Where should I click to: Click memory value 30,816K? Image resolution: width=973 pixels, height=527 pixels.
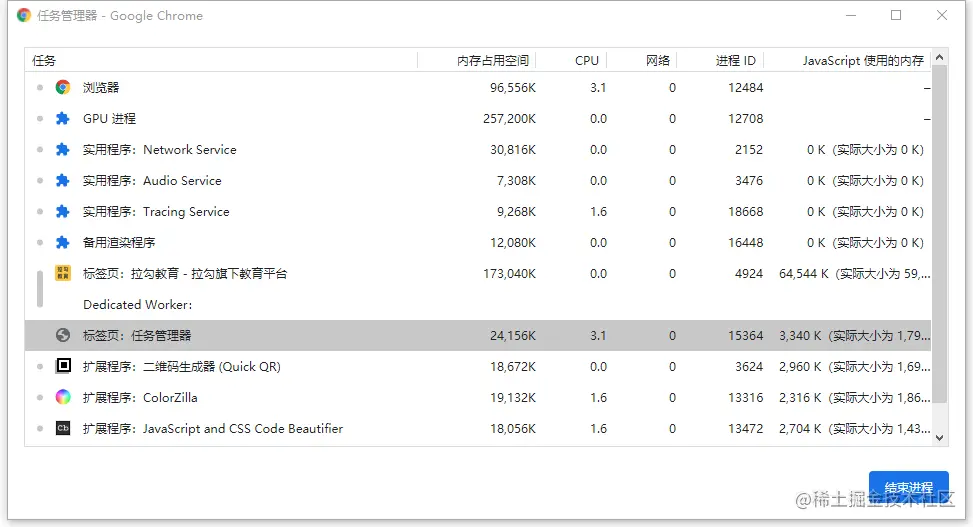tap(513, 150)
